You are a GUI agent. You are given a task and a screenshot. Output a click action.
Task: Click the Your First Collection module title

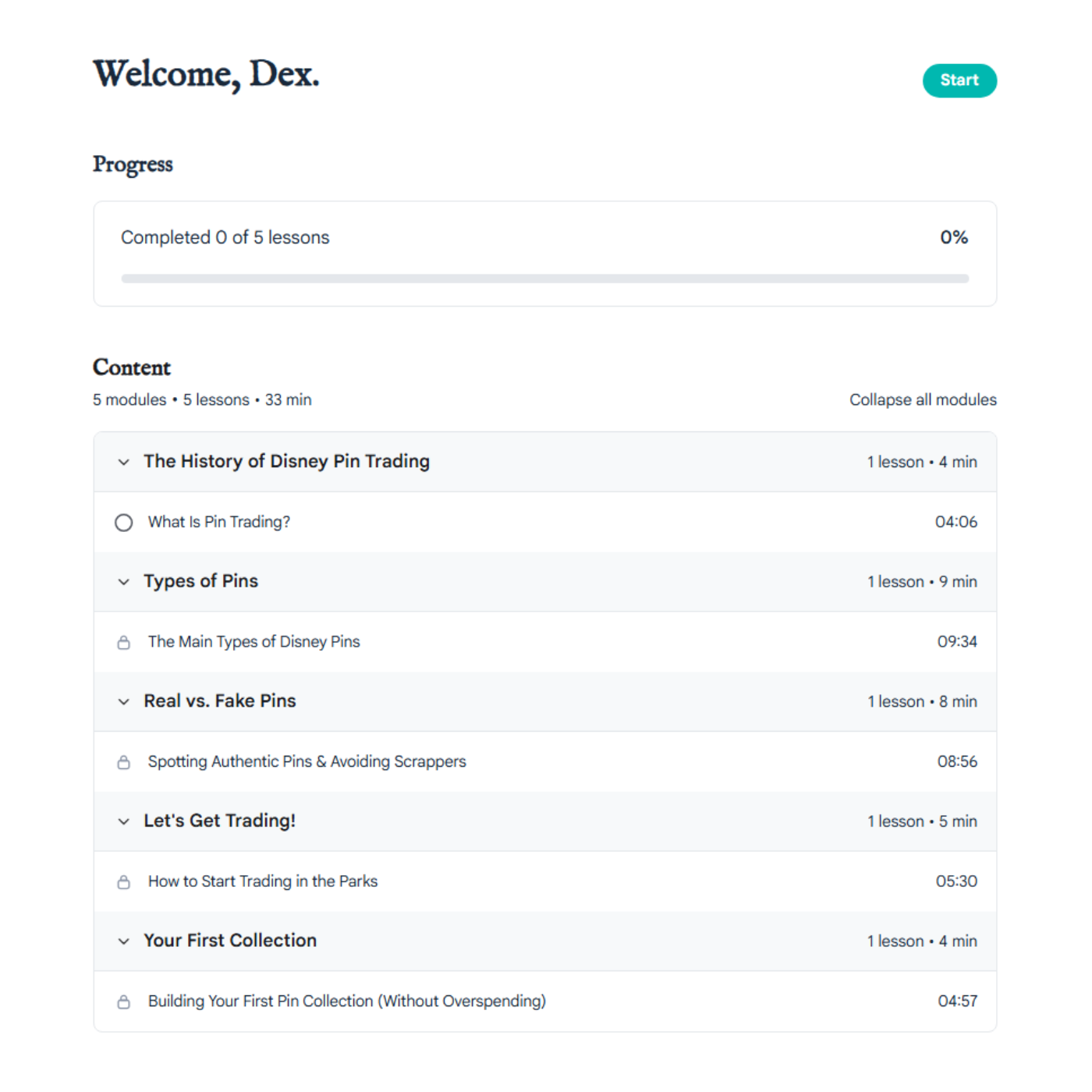(230, 941)
